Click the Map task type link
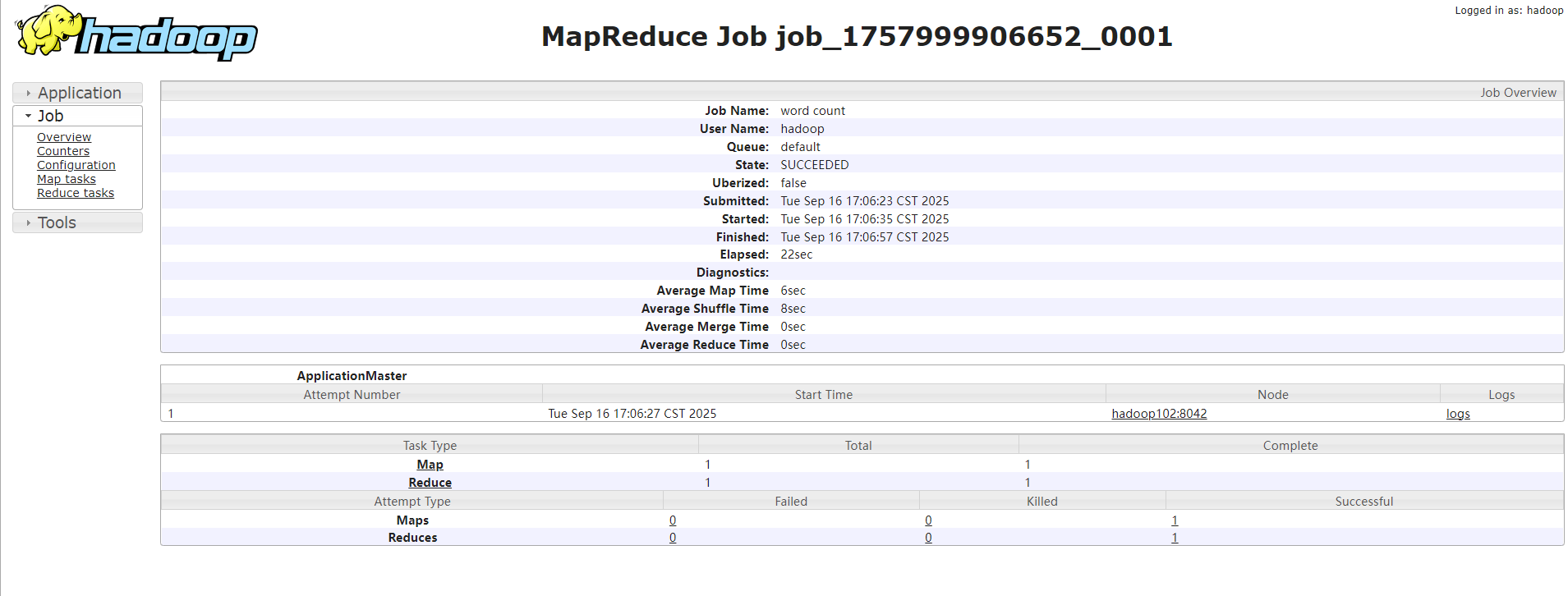The image size is (1568, 596). 430,465
